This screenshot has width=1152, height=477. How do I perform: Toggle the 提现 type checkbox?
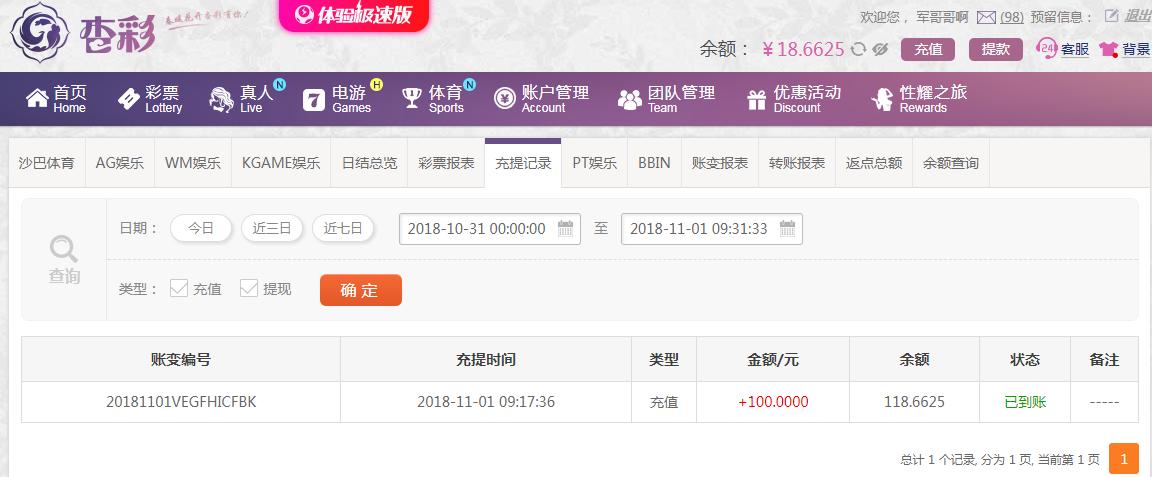click(249, 288)
